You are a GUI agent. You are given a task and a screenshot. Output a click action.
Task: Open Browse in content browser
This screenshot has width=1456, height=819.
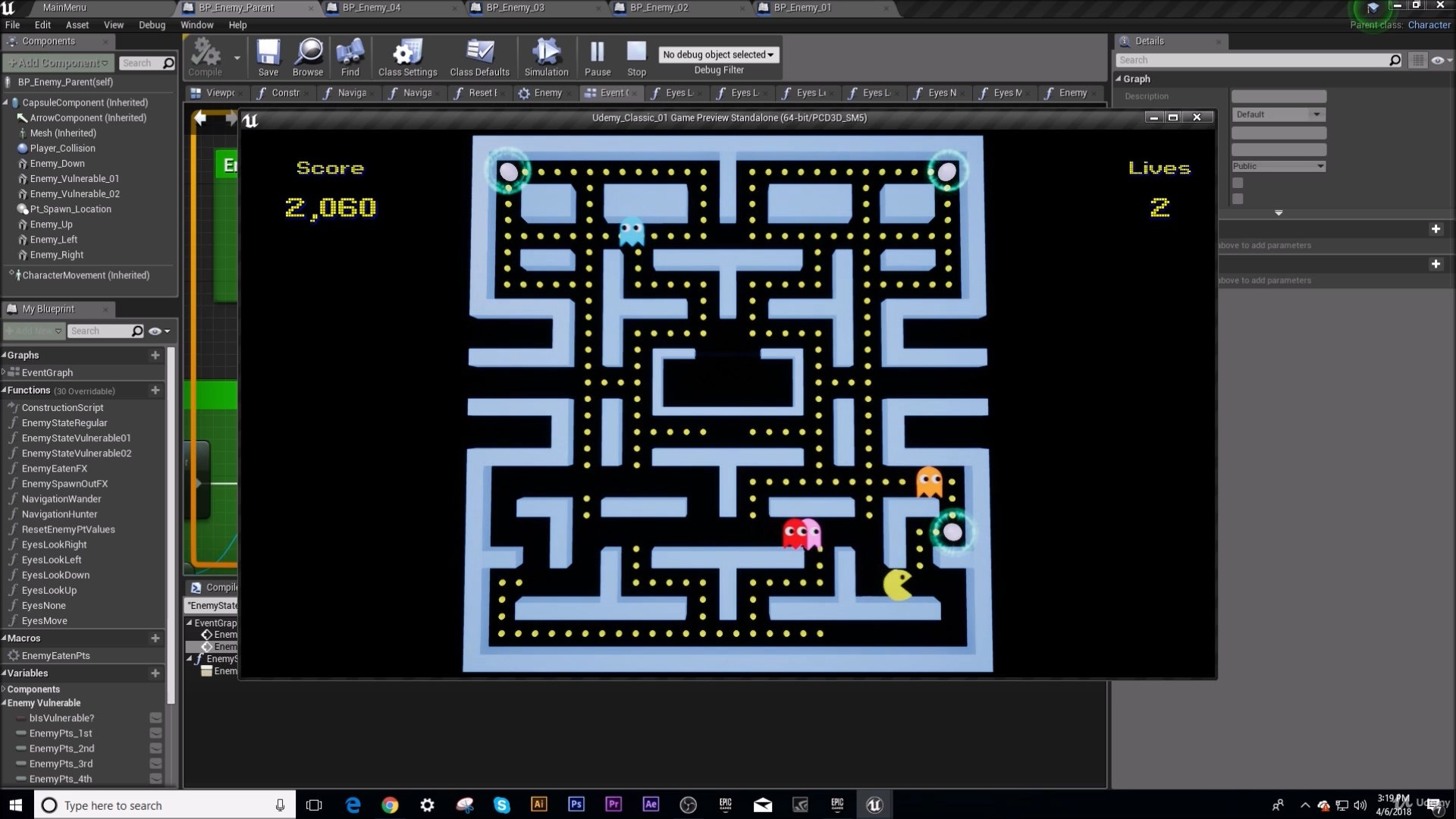[x=307, y=58]
